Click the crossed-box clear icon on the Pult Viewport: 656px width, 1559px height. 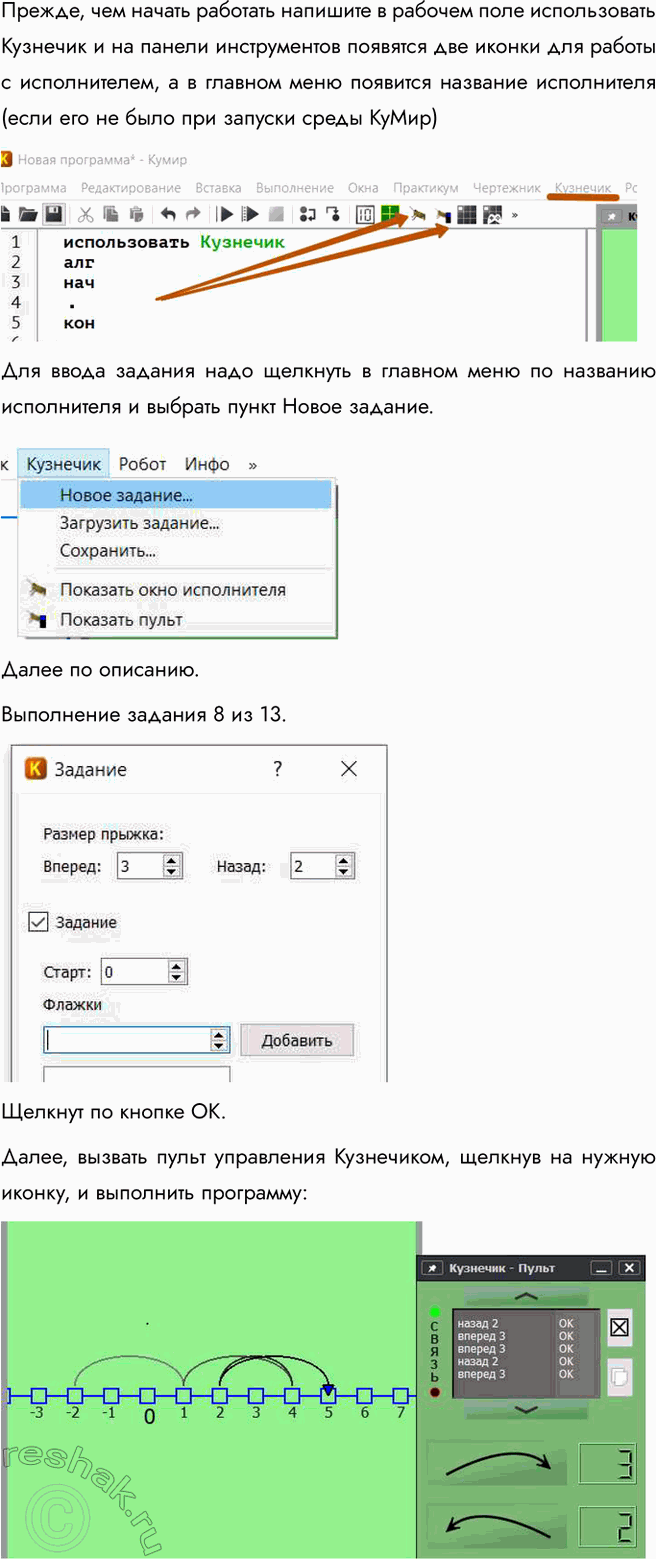tap(619, 1326)
